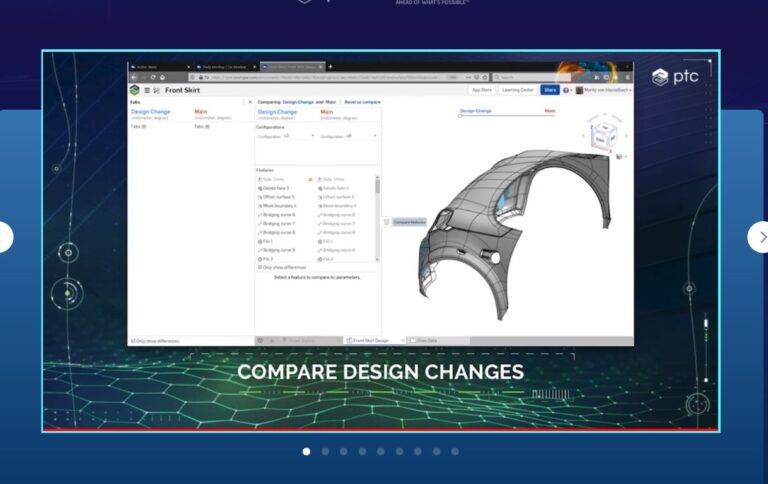Open the Design Change Configuration dropdown
Viewport: 768px width, 484px height.
[x=299, y=136]
